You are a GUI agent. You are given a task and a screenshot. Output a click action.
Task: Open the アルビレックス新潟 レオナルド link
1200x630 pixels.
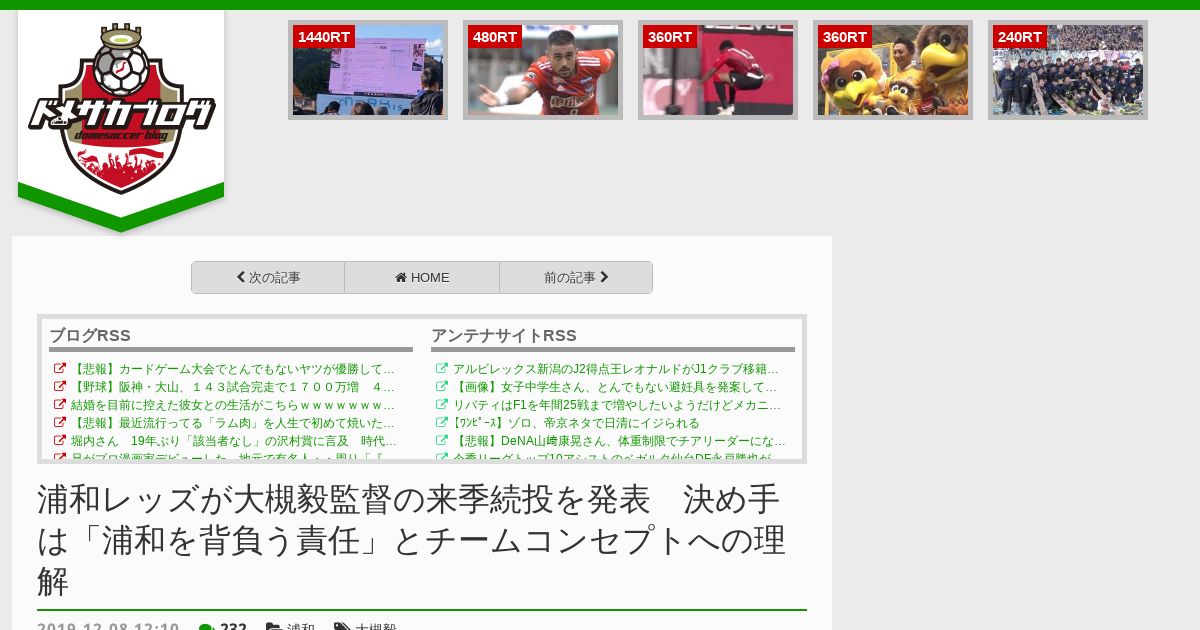point(616,369)
